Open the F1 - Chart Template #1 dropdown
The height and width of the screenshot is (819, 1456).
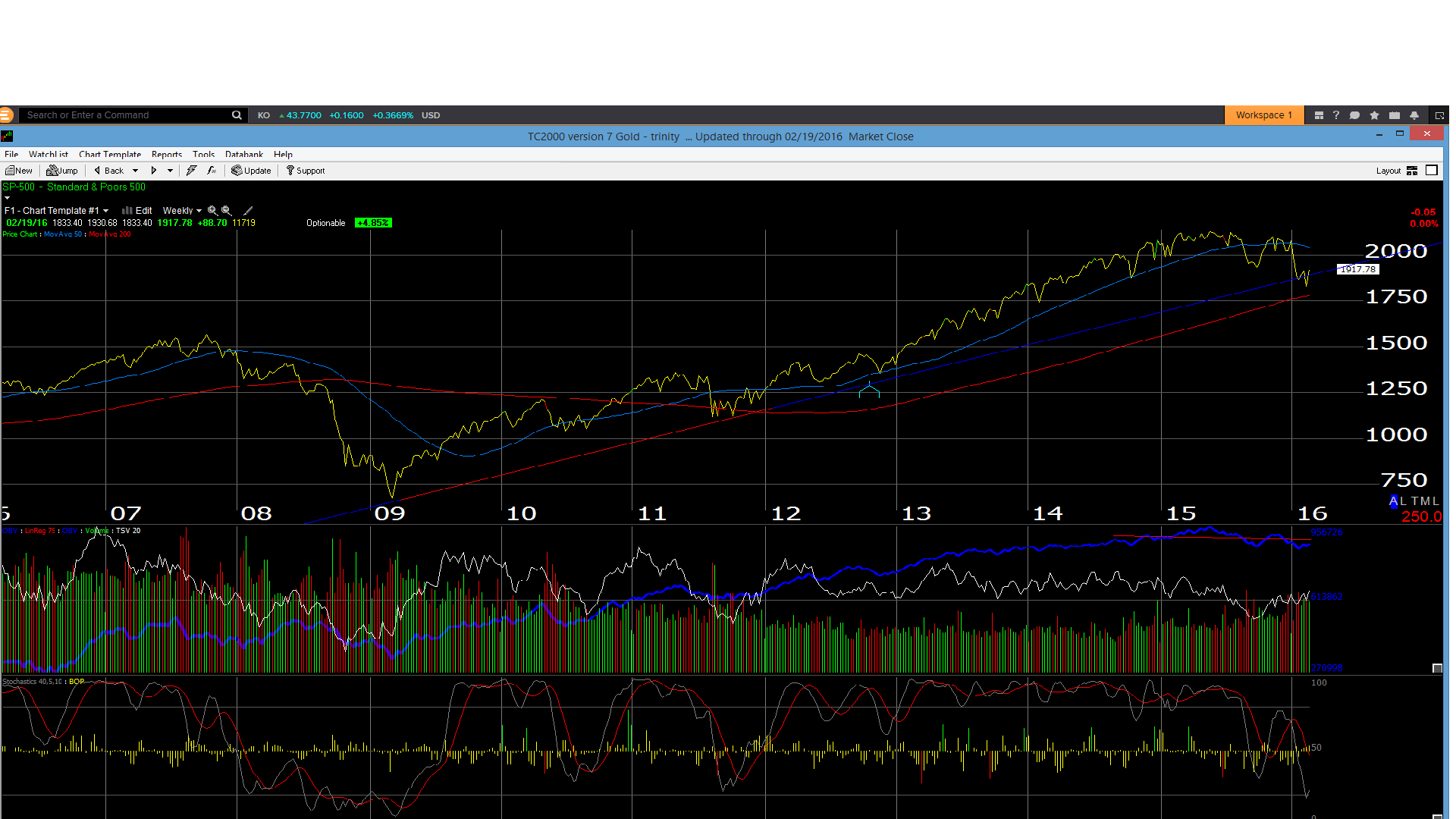57,211
